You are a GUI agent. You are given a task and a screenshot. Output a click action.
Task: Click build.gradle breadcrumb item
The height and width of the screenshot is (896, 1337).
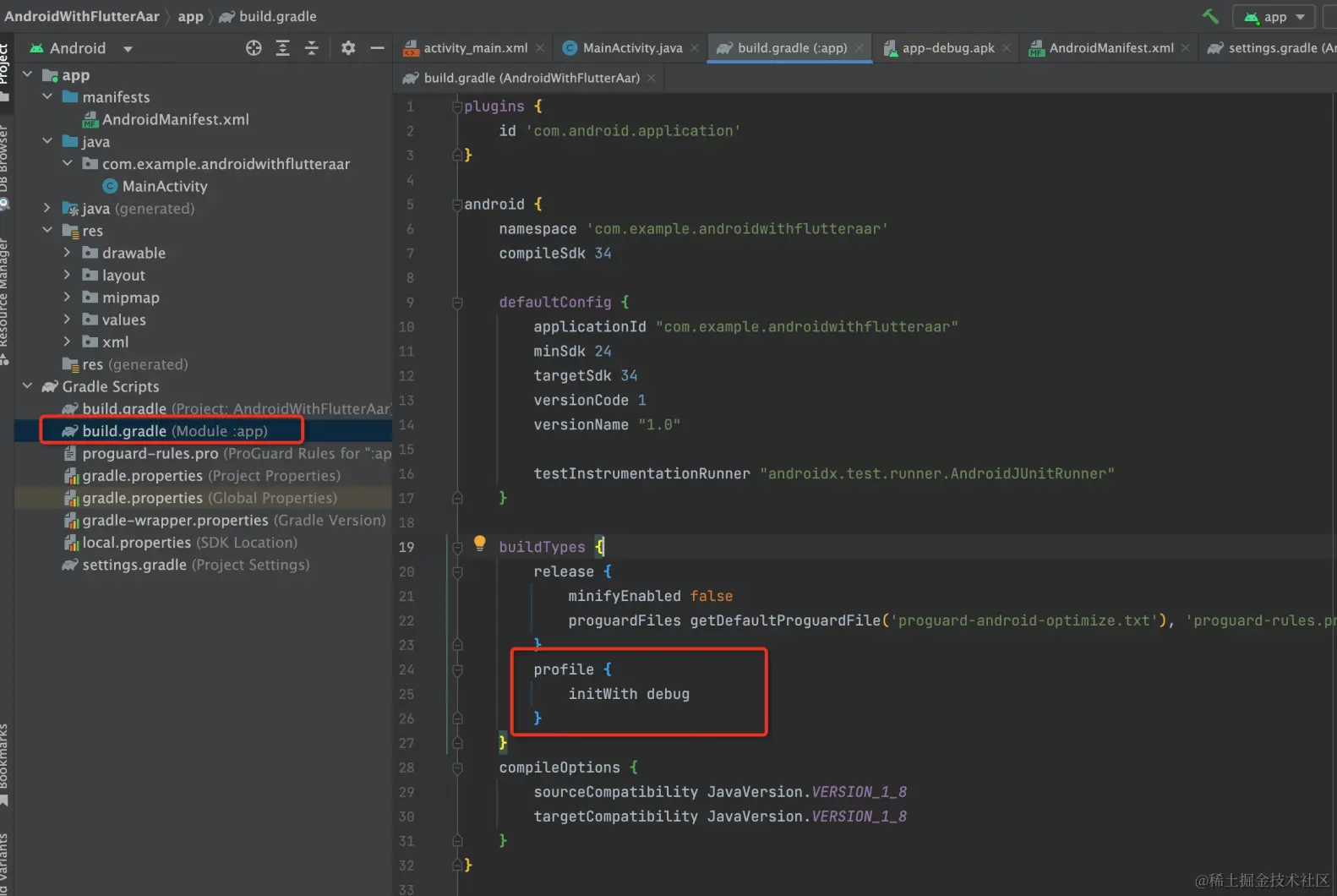[268, 16]
